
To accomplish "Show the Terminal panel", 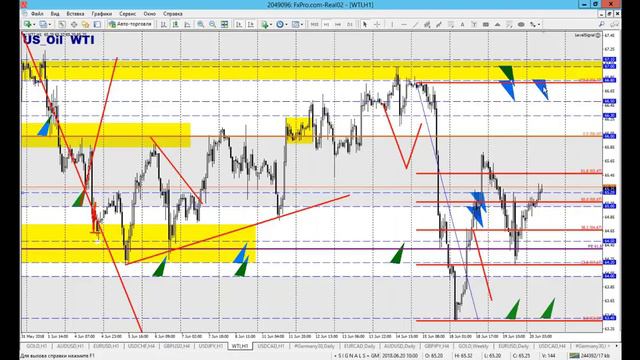I will 97,24.
